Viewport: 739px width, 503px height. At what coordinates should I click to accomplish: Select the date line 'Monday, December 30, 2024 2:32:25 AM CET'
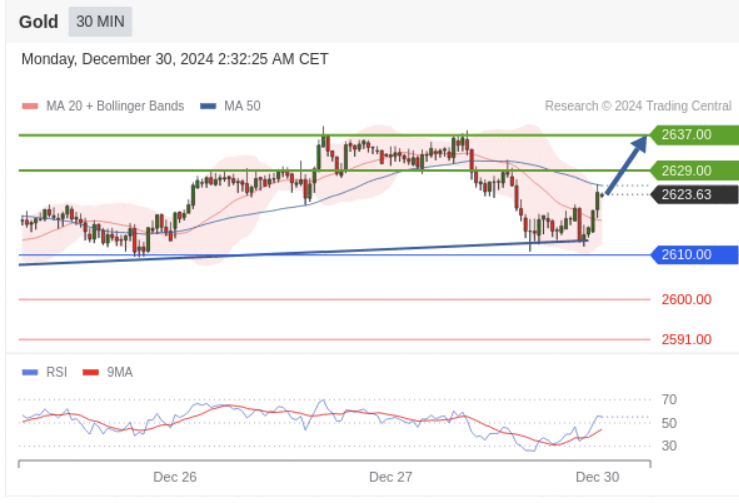coord(175,59)
